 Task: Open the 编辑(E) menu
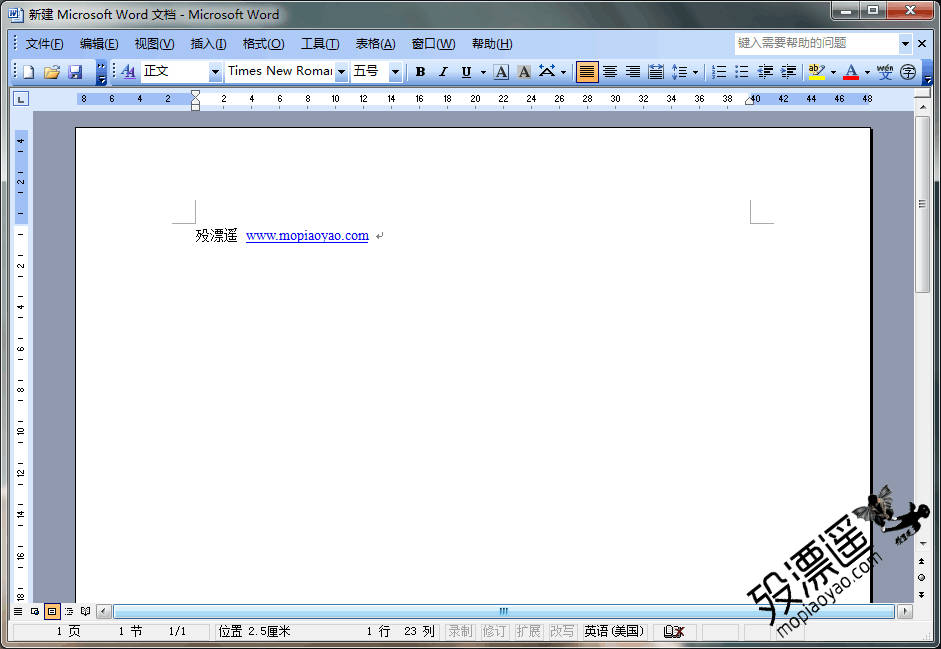pos(99,44)
